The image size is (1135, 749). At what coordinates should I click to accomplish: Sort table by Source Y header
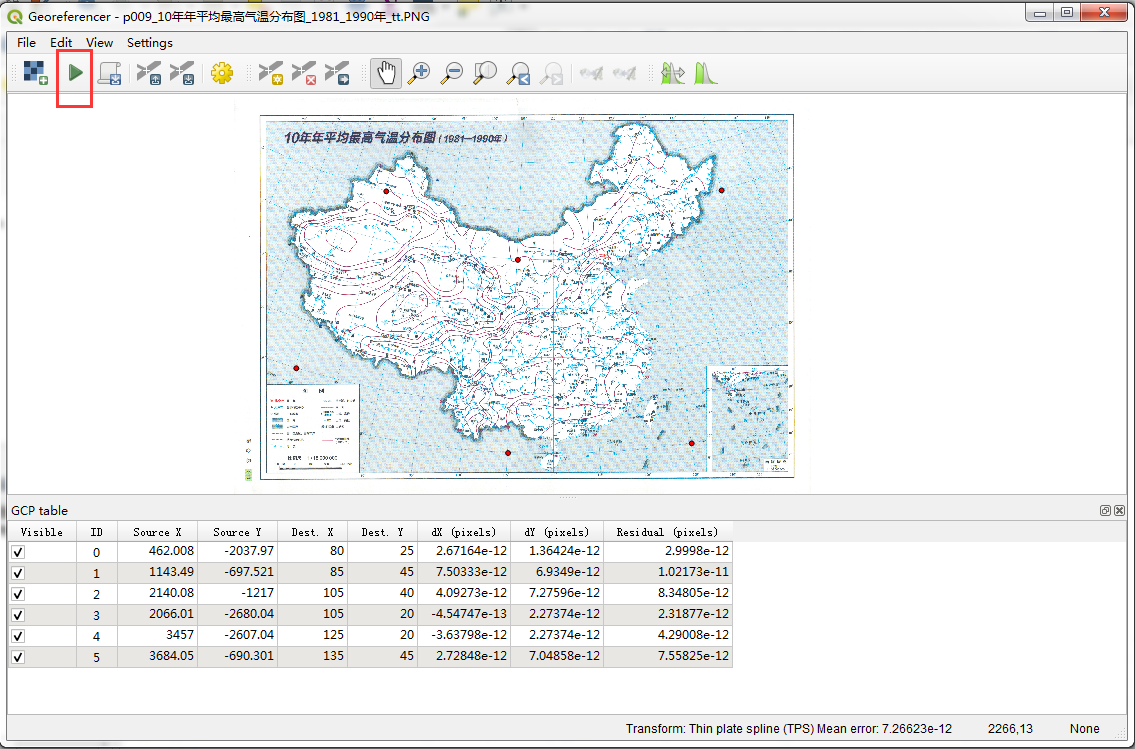click(x=237, y=532)
